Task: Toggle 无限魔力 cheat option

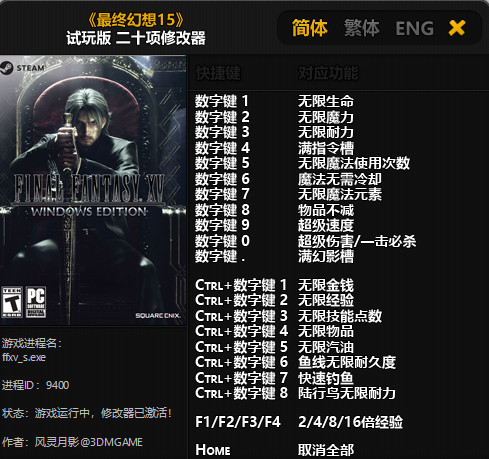Action: (326, 117)
